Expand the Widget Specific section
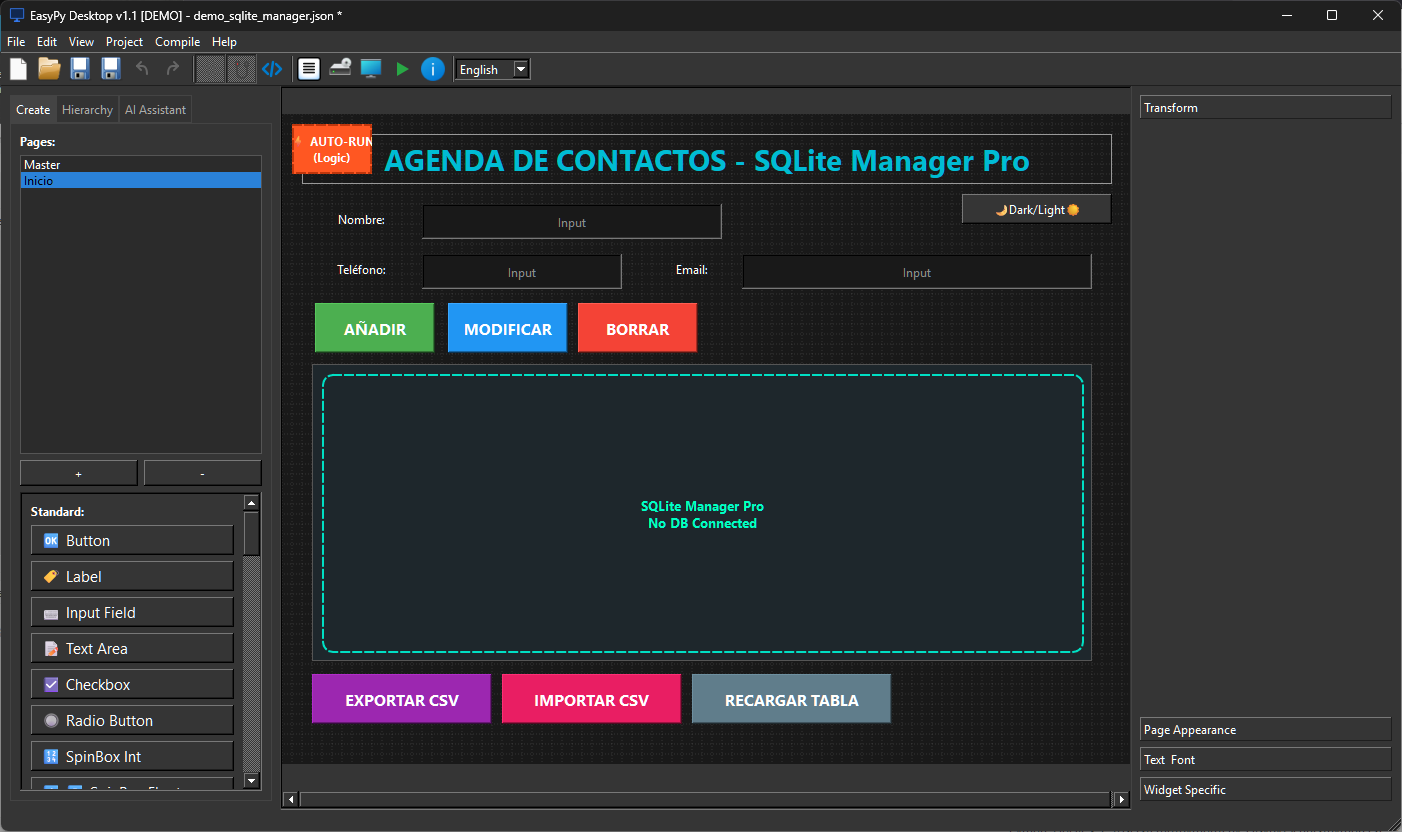Image resolution: width=1402 pixels, height=832 pixels. pyautogui.click(x=1265, y=789)
